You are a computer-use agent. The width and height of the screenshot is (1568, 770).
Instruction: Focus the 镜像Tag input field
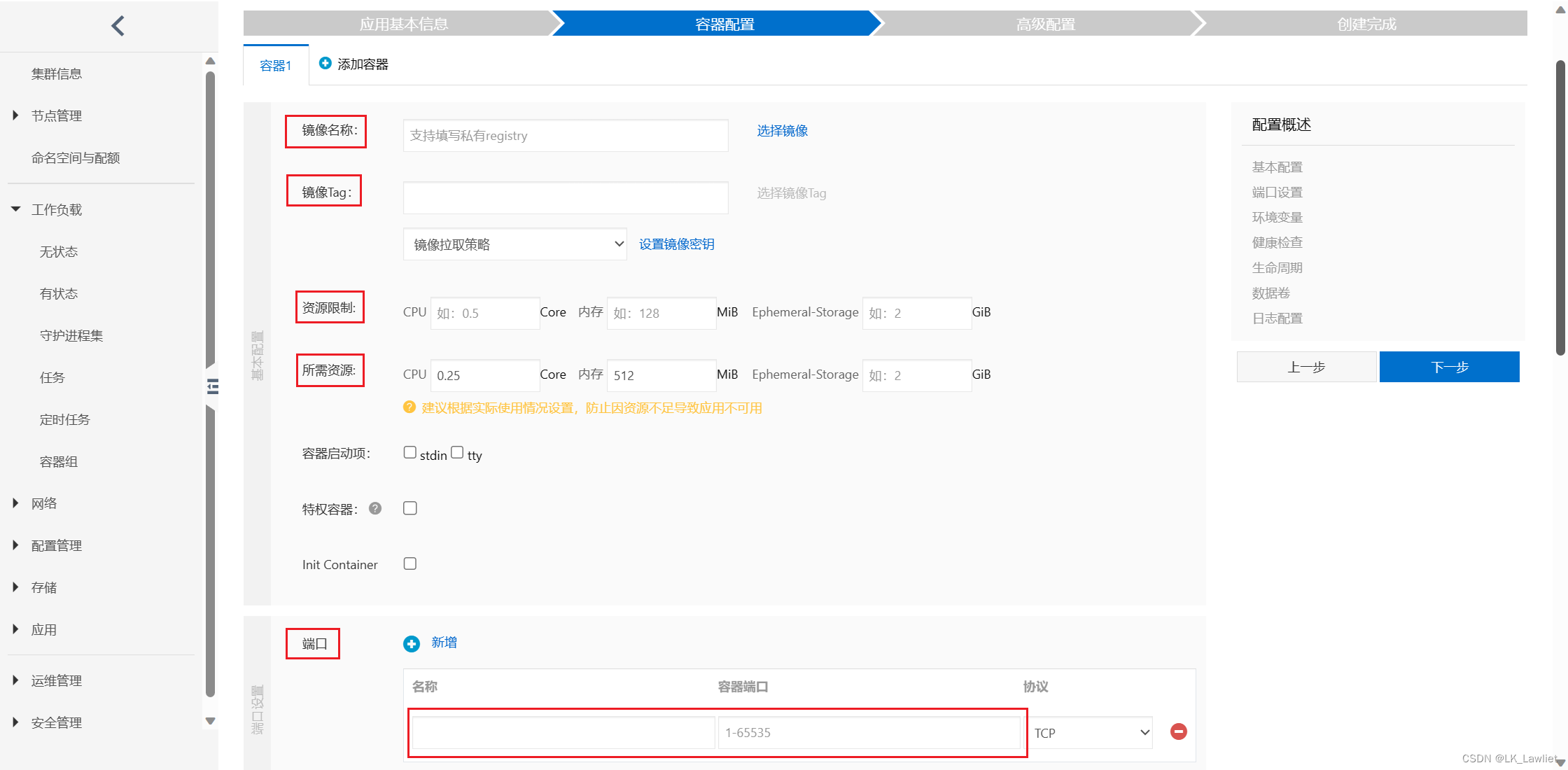566,197
